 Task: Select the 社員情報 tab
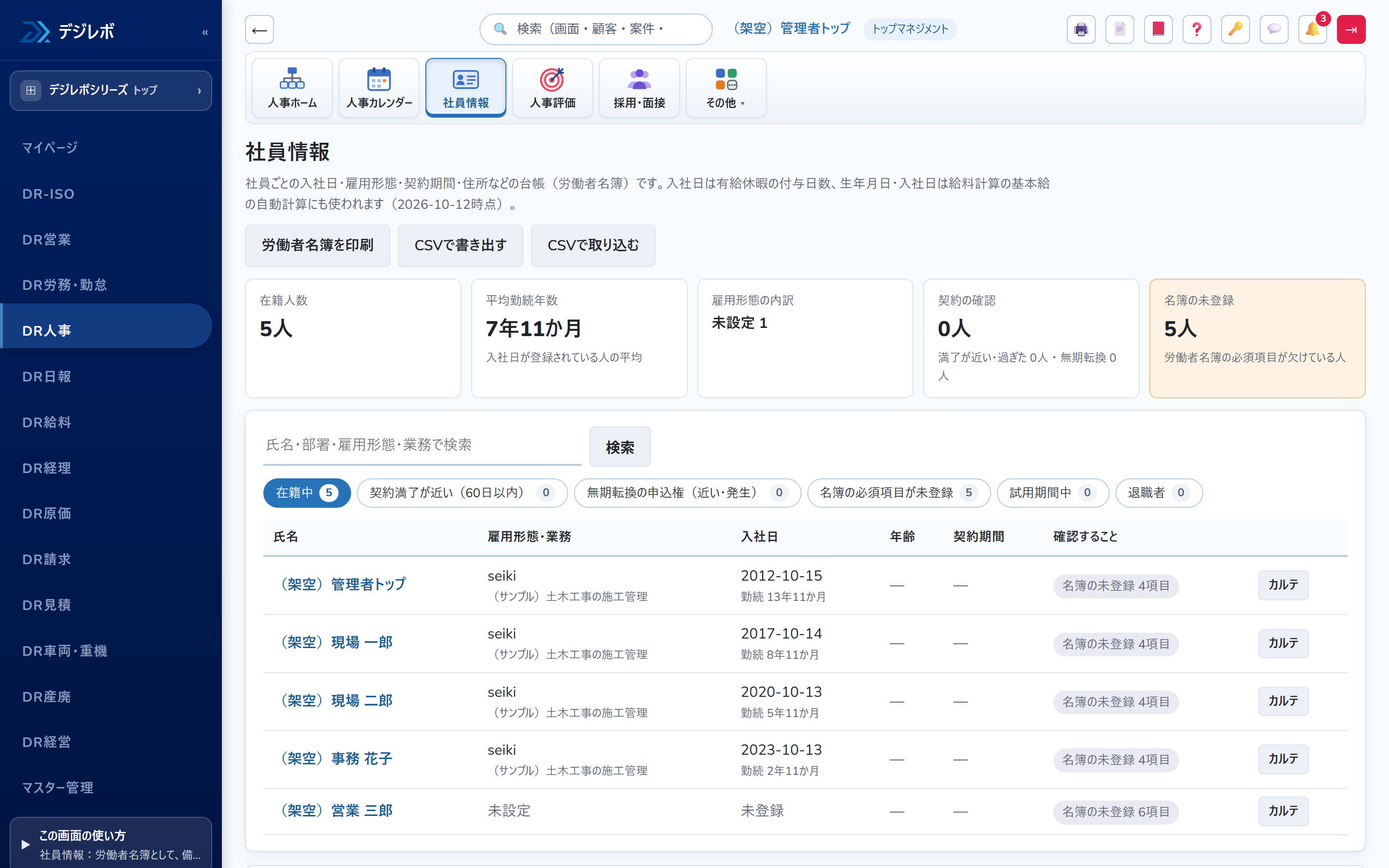(x=465, y=88)
